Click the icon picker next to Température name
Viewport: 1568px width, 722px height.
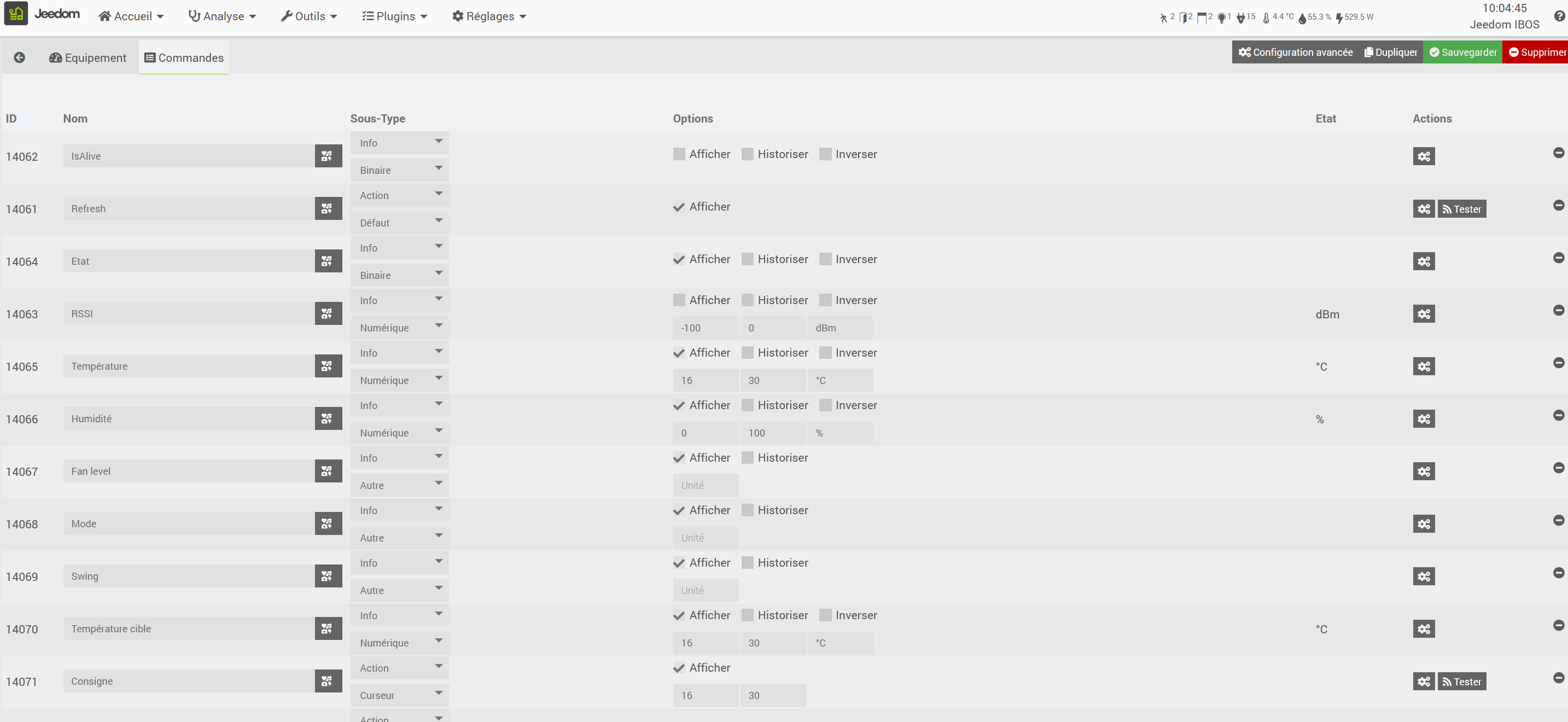click(328, 366)
